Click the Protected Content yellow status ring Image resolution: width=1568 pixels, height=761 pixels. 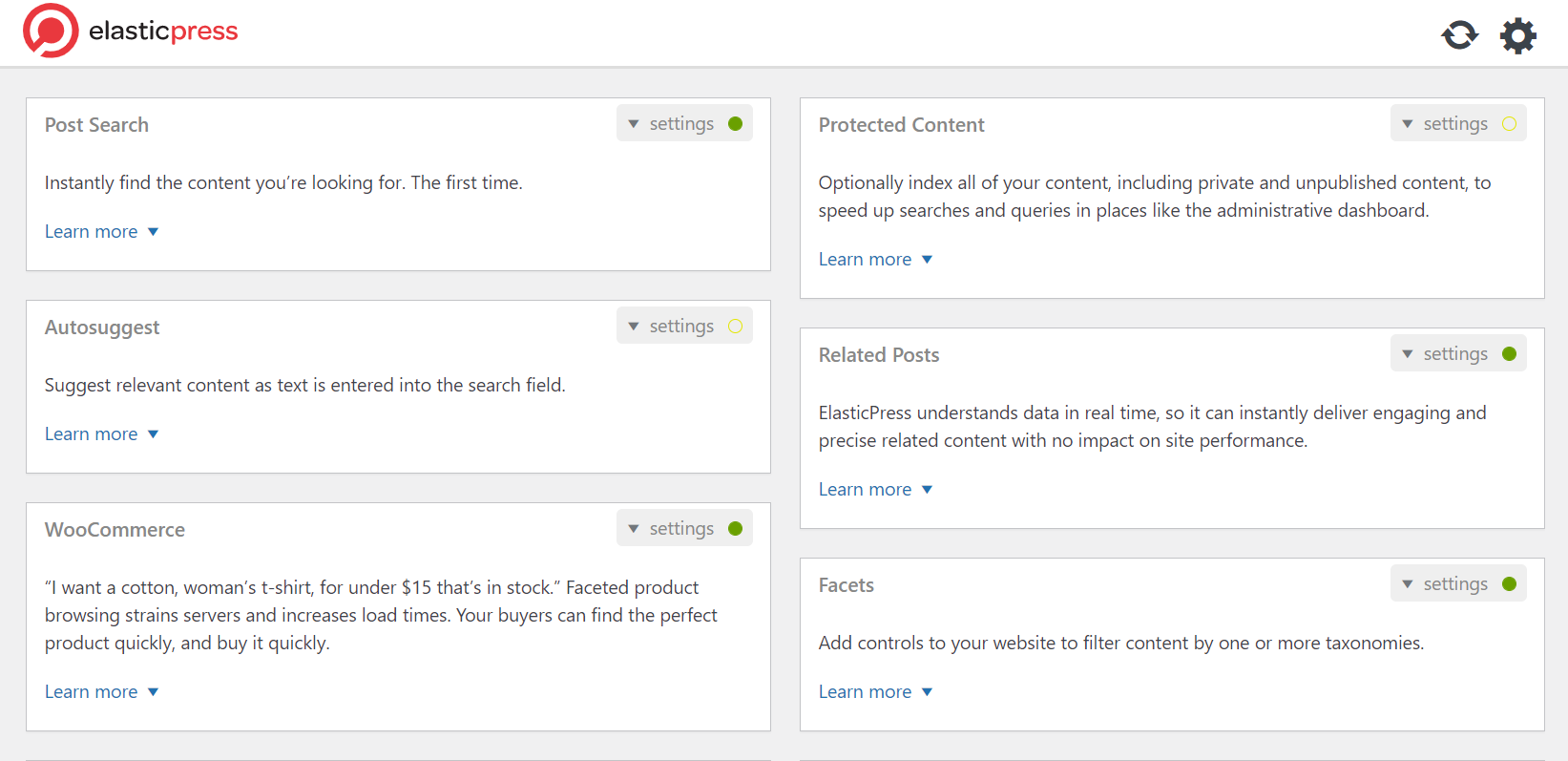point(1509,123)
